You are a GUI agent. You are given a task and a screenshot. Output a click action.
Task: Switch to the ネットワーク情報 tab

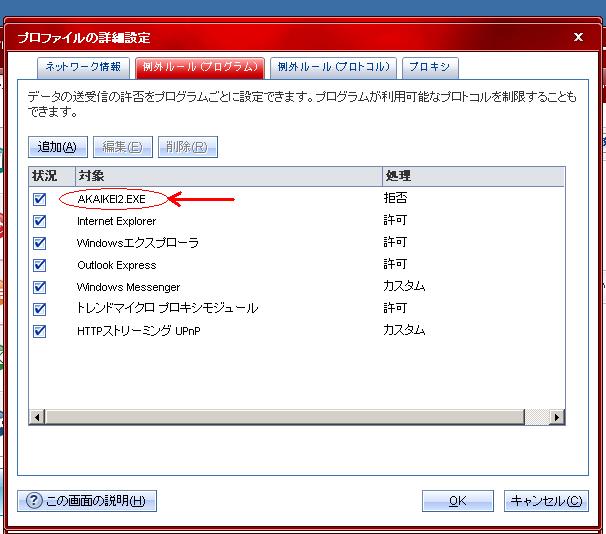click(x=83, y=67)
